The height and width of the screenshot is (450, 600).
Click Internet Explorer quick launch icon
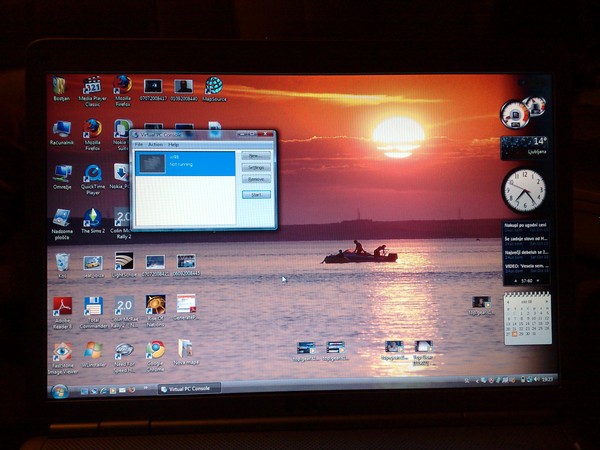coord(103,391)
